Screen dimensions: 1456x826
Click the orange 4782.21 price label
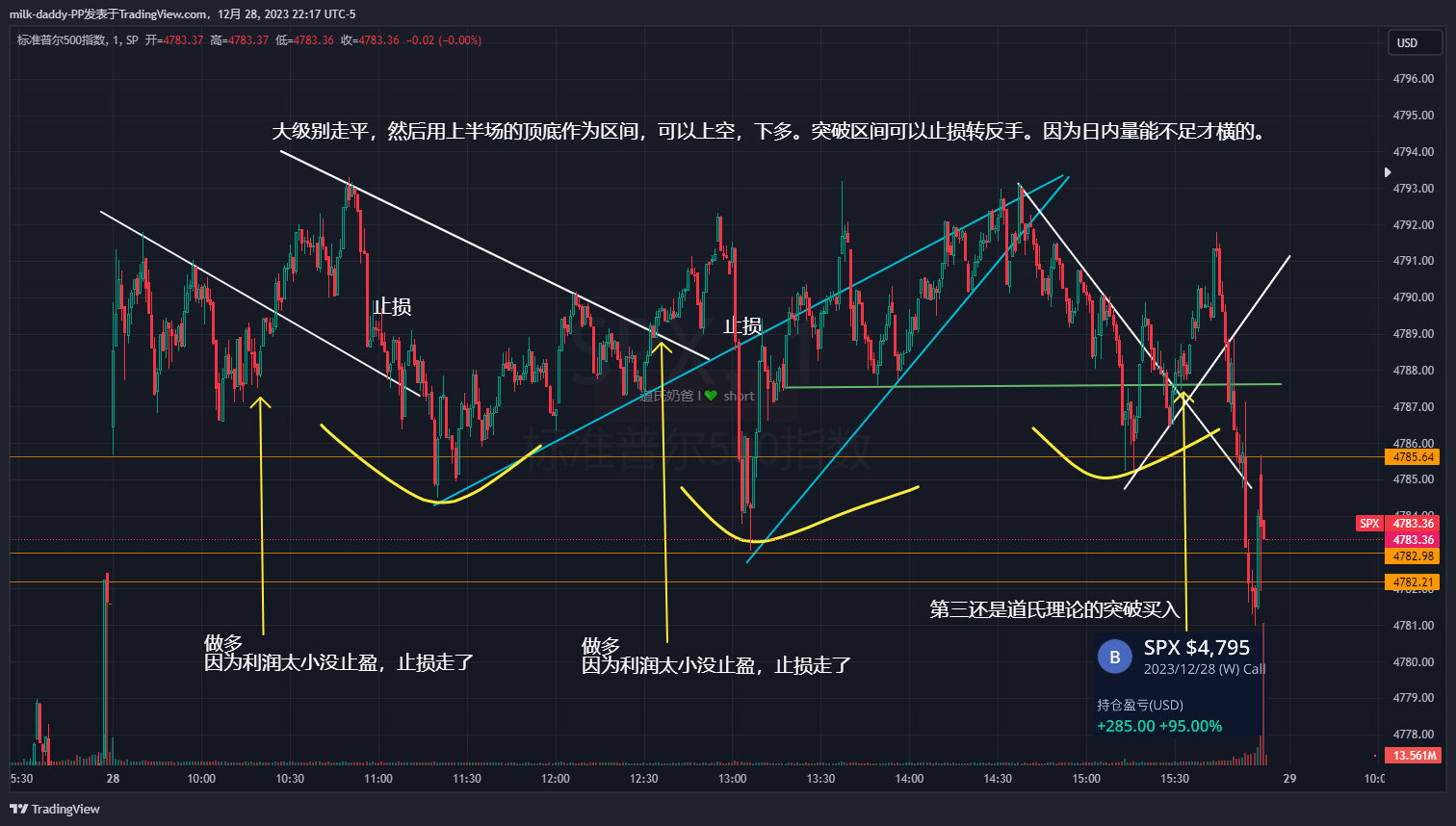pyautogui.click(x=1413, y=582)
